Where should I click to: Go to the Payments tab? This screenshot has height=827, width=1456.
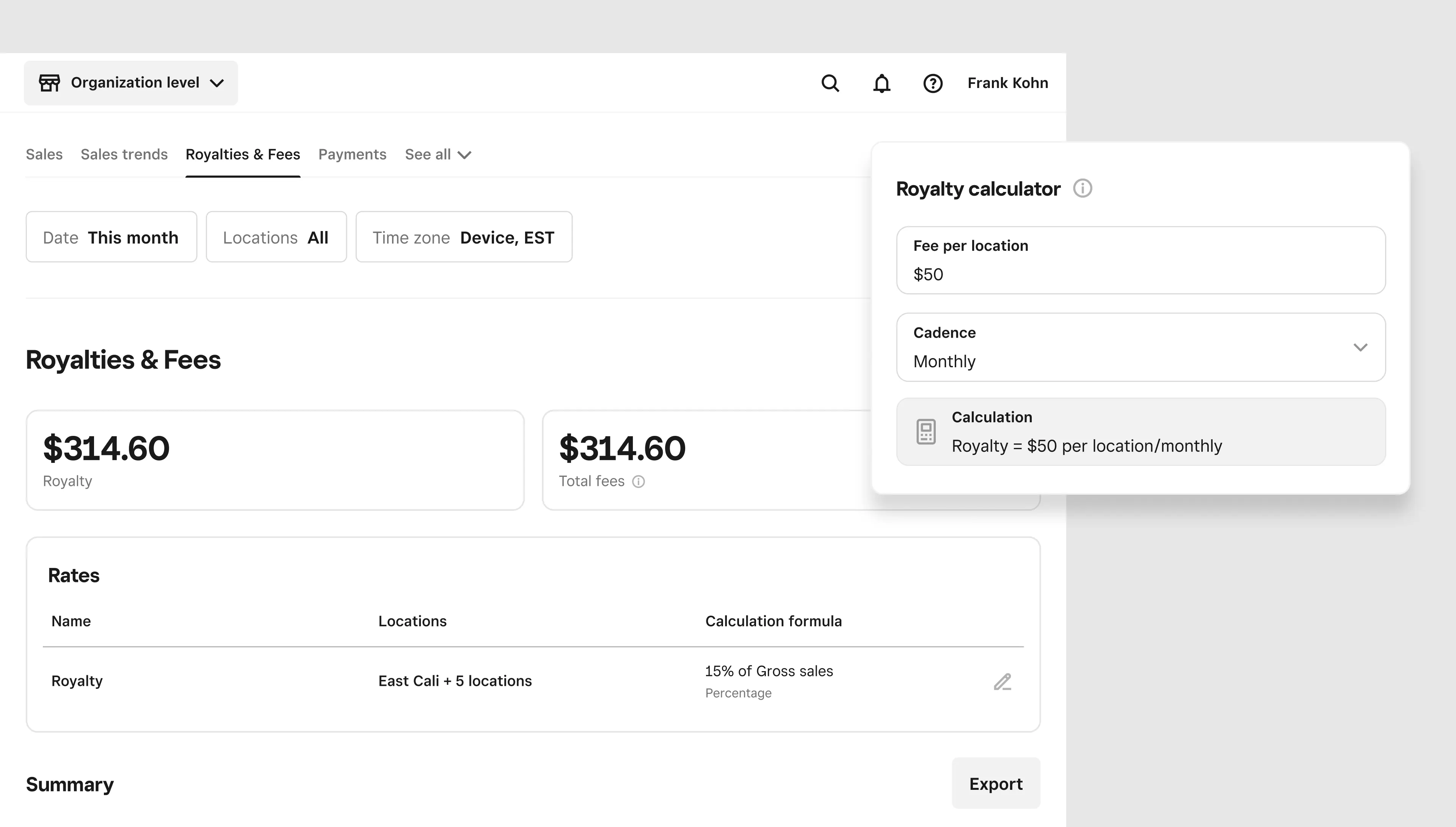pos(352,154)
